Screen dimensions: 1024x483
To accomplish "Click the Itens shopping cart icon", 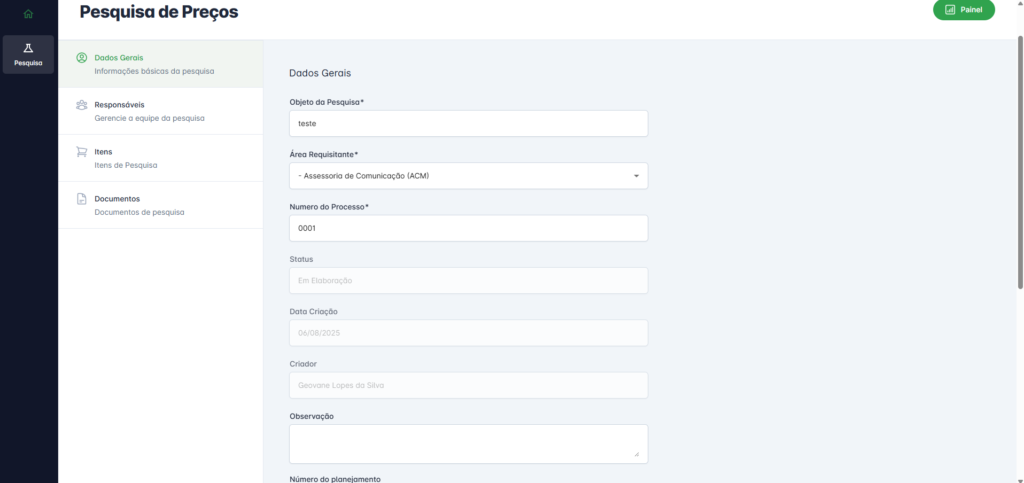I will (x=82, y=152).
